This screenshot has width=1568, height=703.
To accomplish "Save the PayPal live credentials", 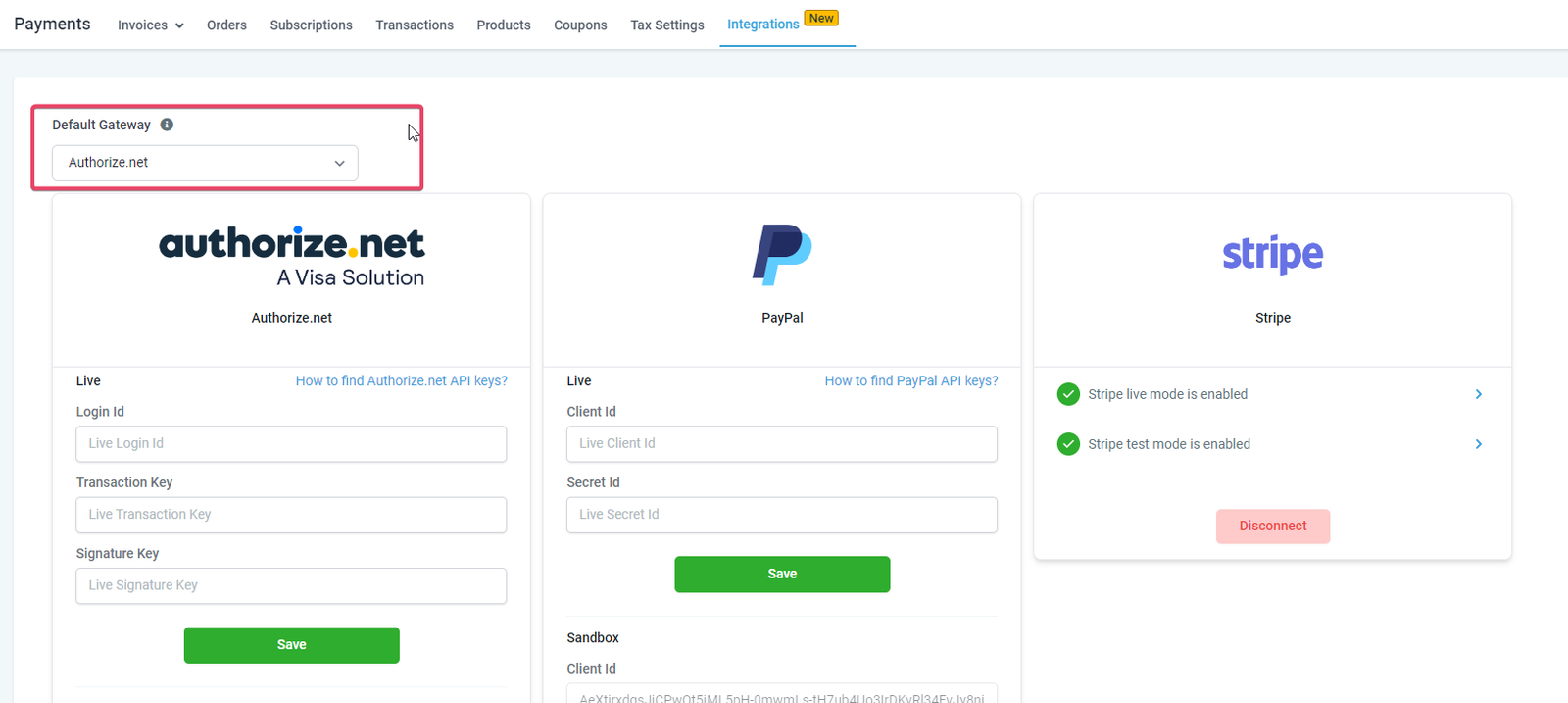I will click(x=782, y=575).
